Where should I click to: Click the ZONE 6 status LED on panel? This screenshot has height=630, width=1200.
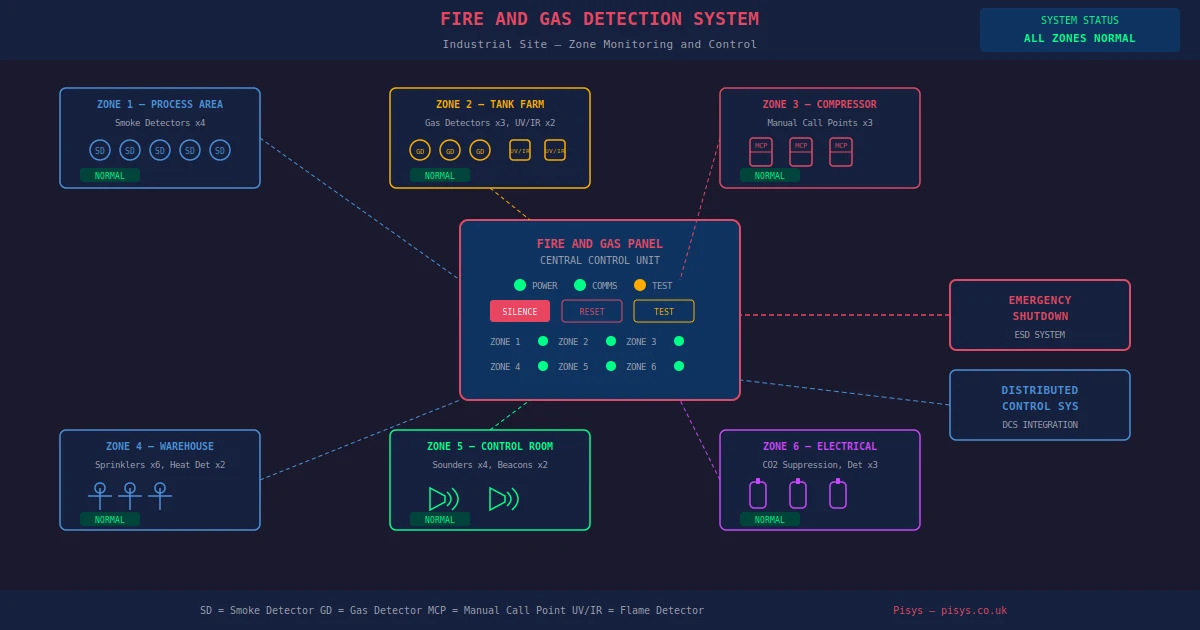[679, 366]
